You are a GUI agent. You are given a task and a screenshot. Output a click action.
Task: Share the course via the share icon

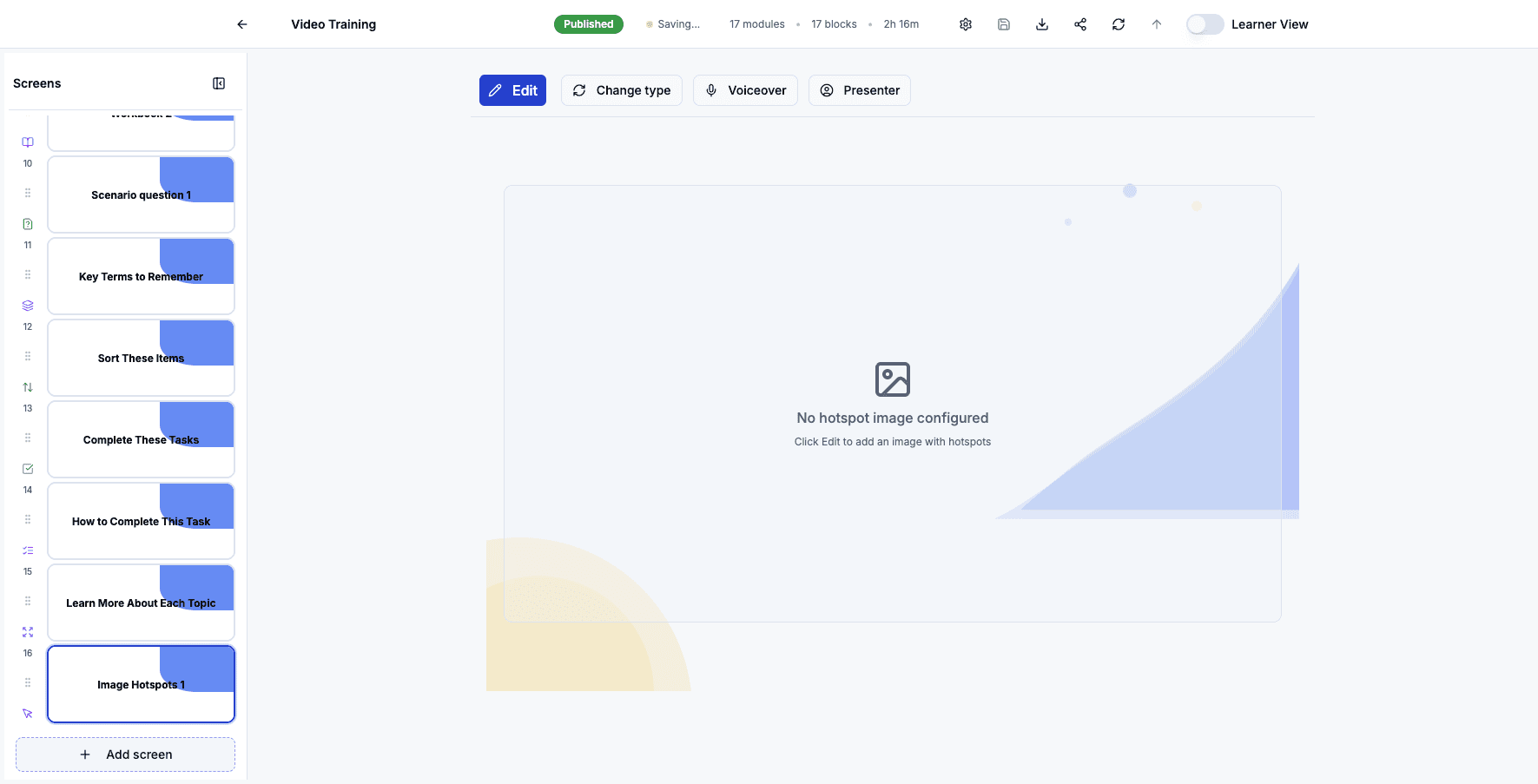pyautogui.click(x=1079, y=23)
